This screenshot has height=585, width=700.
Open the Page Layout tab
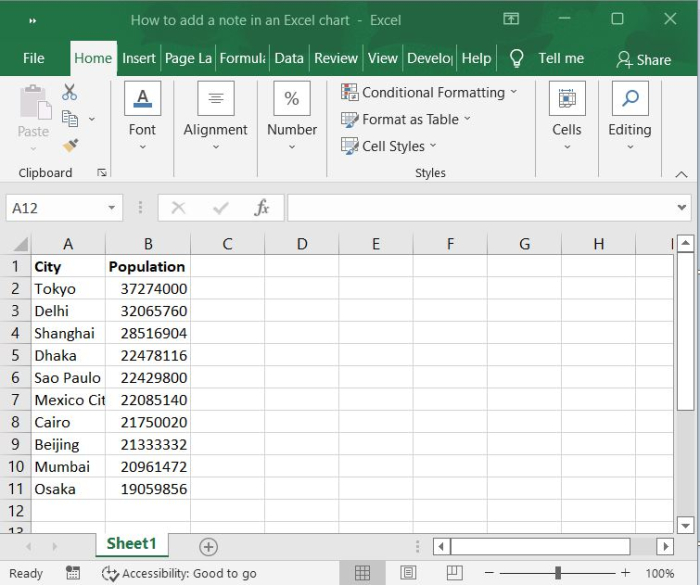coord(188,58)
